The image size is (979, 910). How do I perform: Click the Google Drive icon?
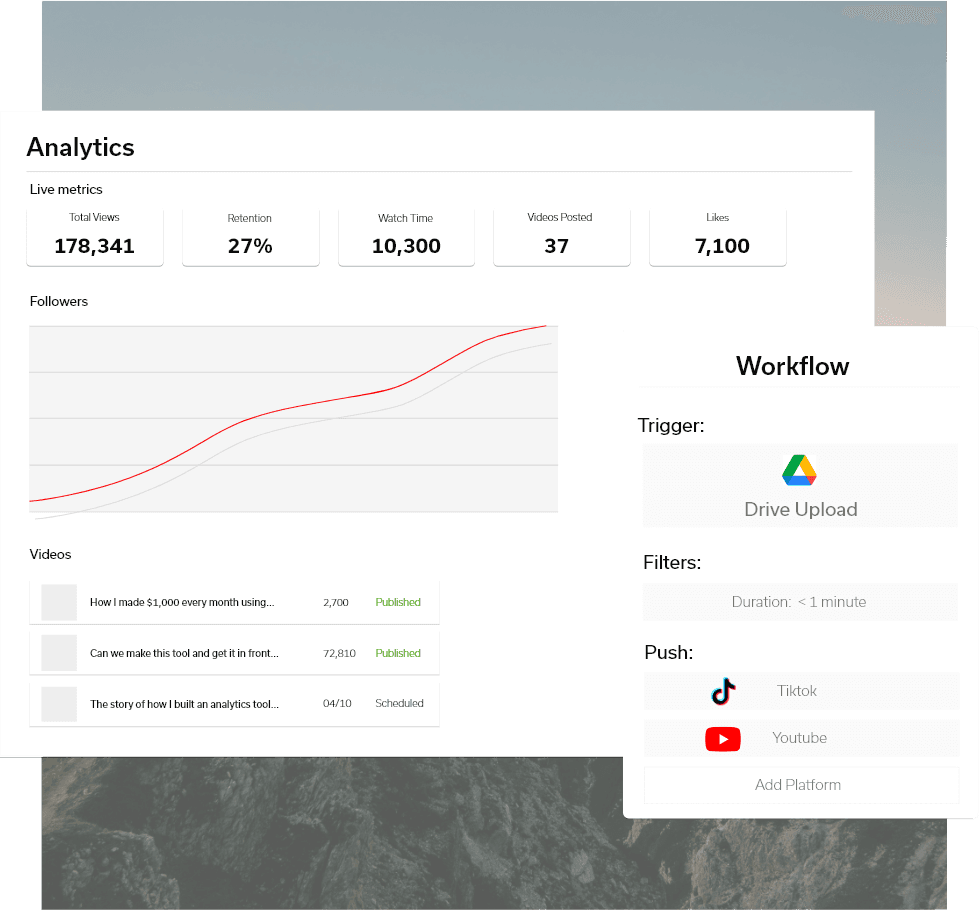(x=799, y=470)
